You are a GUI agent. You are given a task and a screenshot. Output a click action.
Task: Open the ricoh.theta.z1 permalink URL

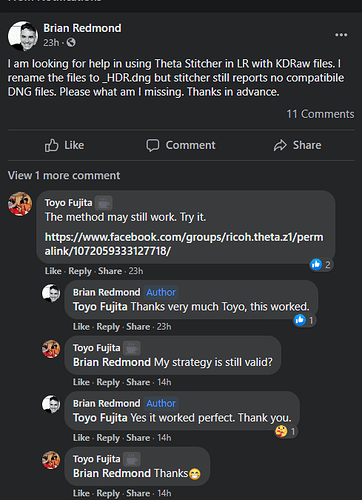pos(184,244)
